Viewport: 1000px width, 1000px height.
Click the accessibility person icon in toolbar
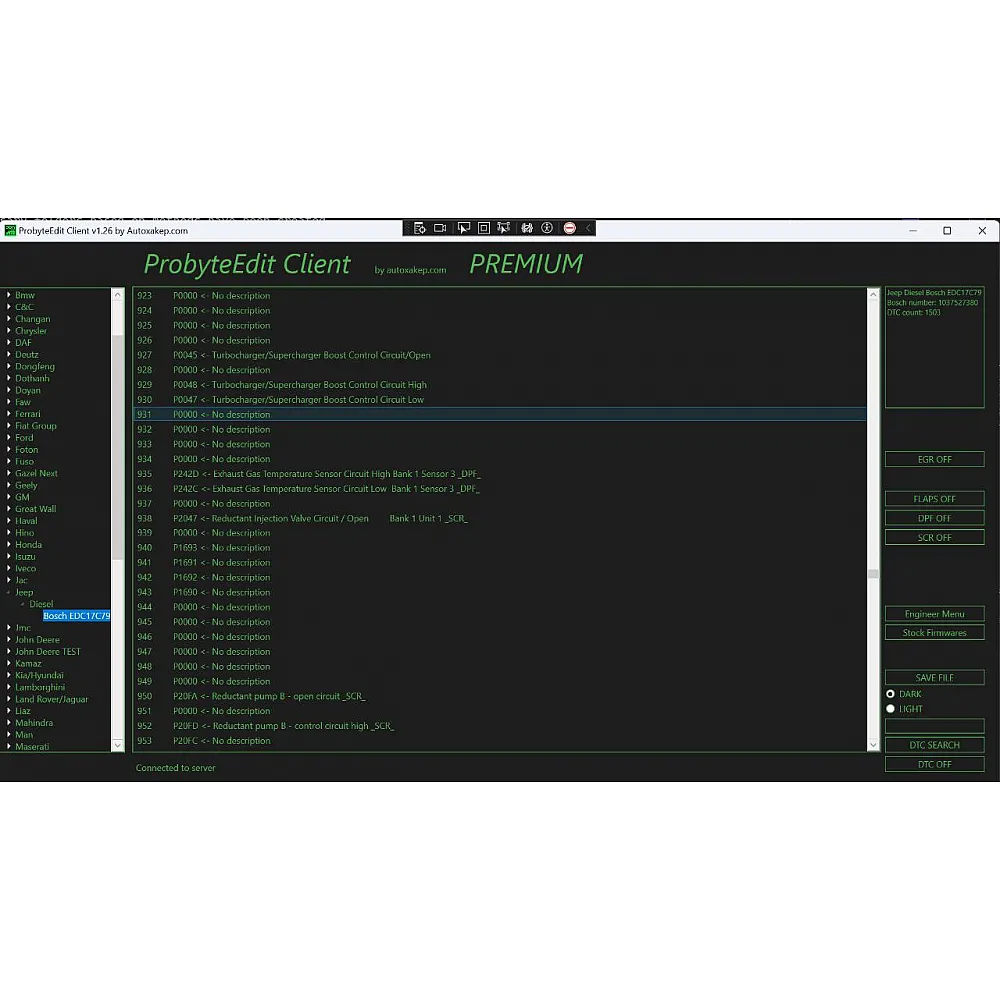click(x=547, y=228)
